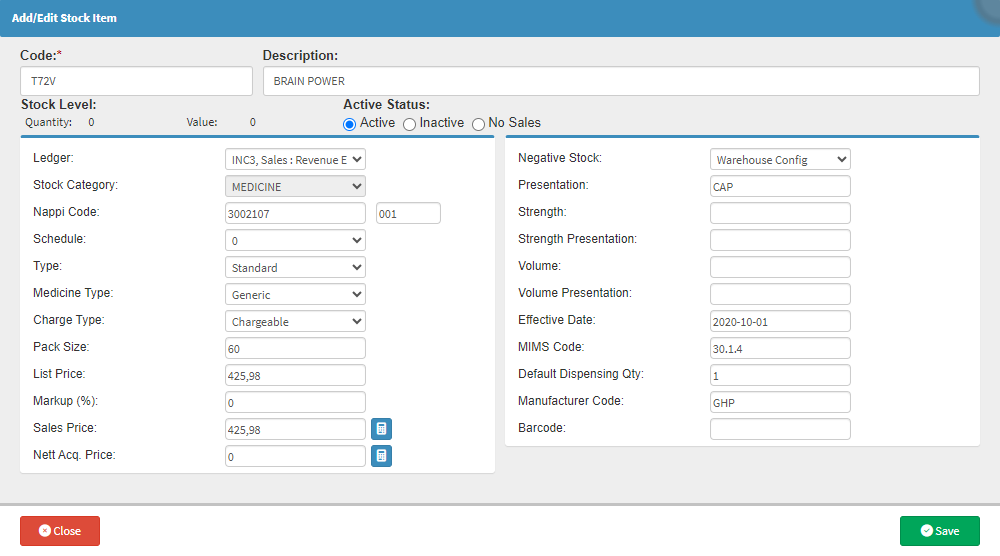Screen dimensions: 1000x556
Task: Focus the Description field with BRAIN POWER
Action: pos(621,81)
